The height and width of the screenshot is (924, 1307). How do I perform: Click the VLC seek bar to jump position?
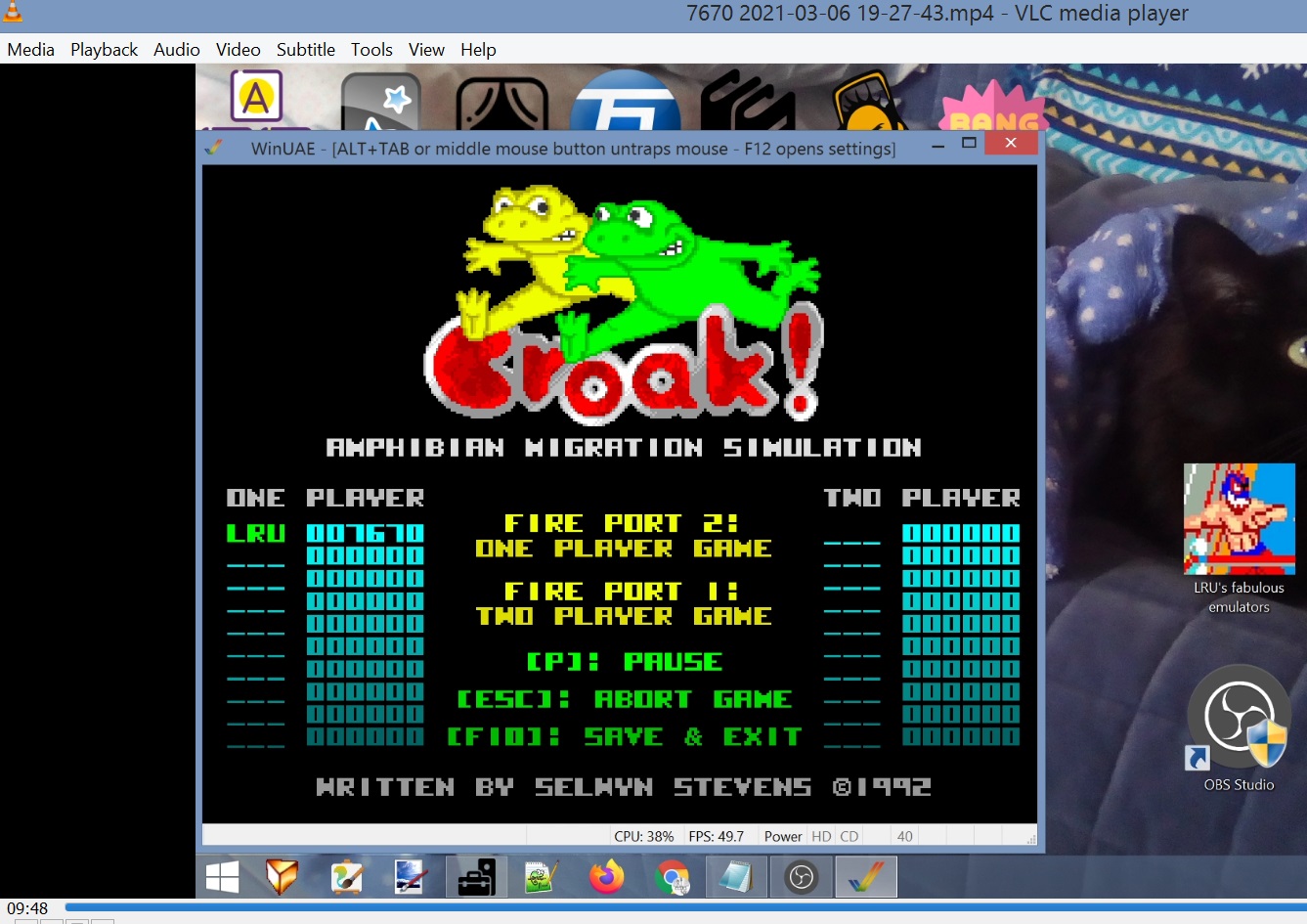coord(684,908)
